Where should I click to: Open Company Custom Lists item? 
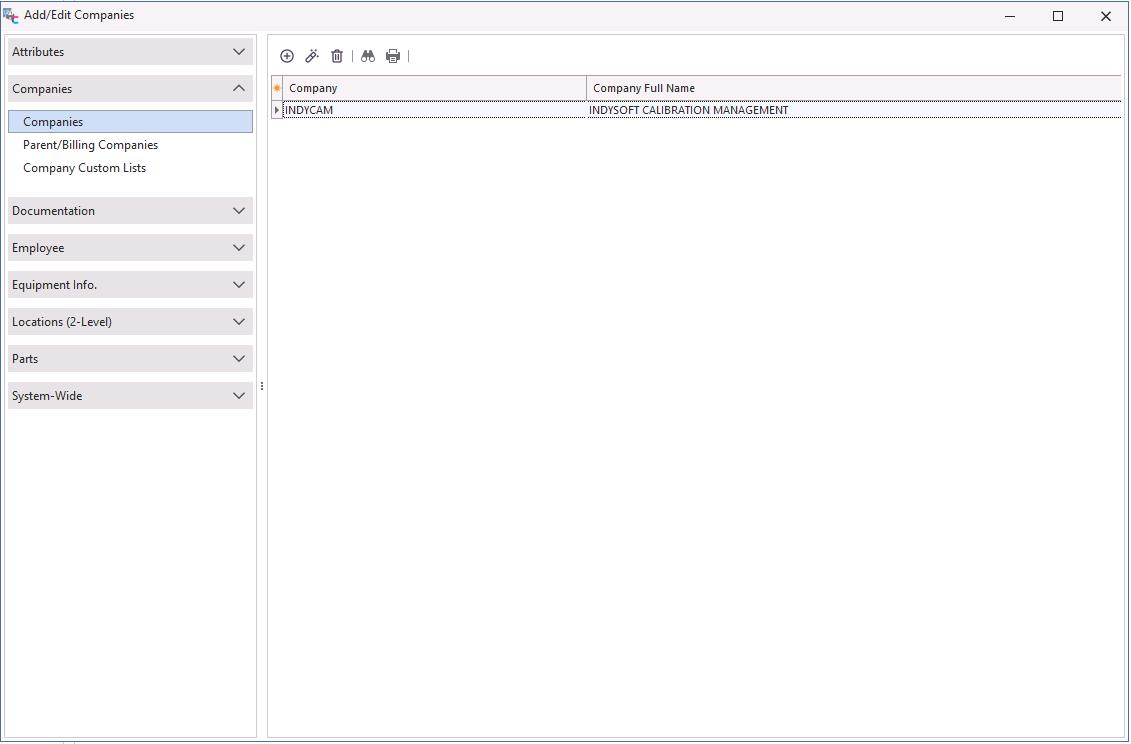[84, 168]
